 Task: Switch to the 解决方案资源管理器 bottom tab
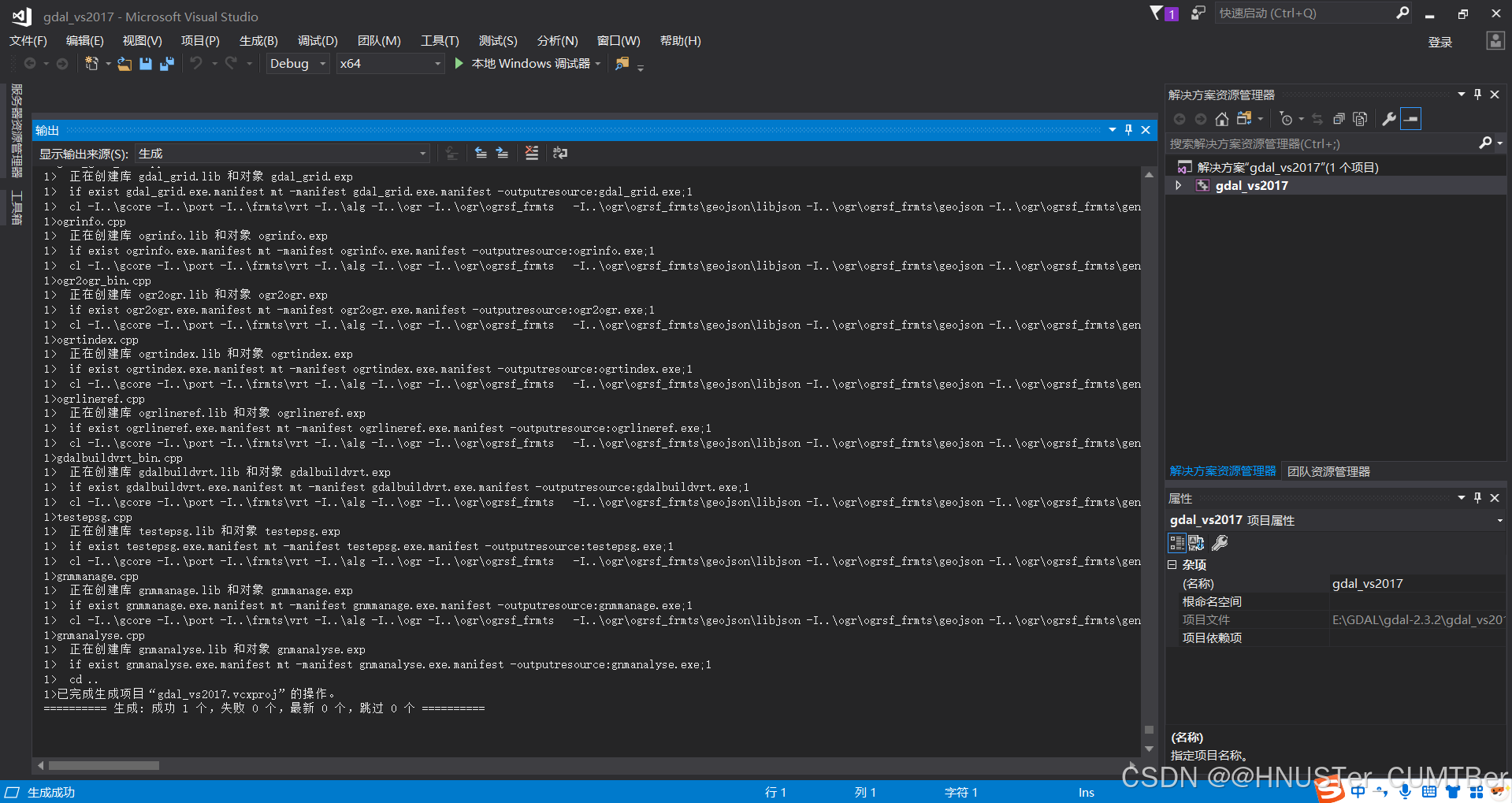(1223, 471)
